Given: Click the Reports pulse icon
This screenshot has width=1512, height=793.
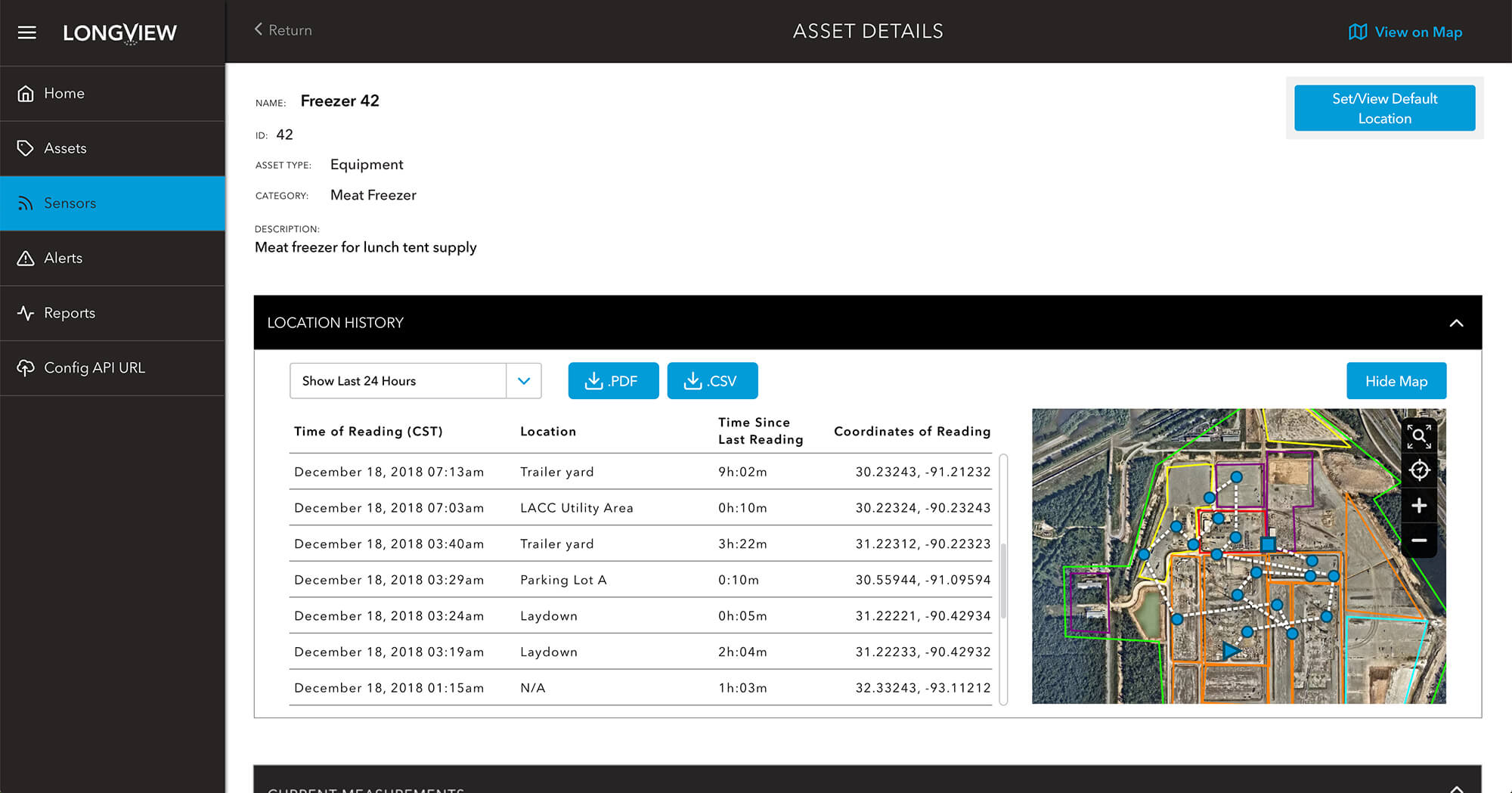Looking at the screenshot, I should click(x=26, y=313).
